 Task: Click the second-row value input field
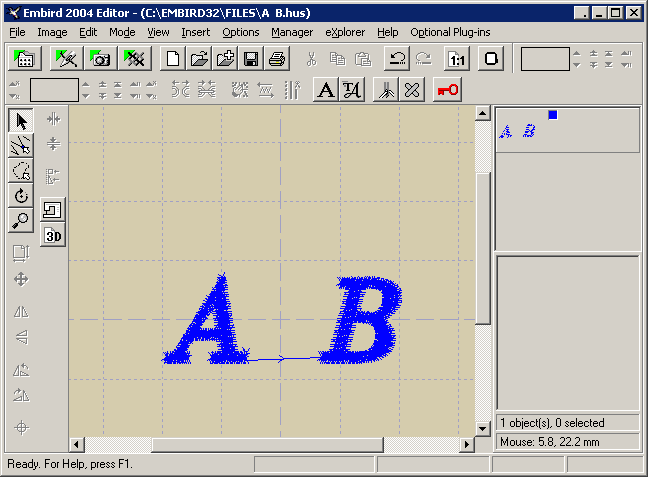(x=54, y=90)
